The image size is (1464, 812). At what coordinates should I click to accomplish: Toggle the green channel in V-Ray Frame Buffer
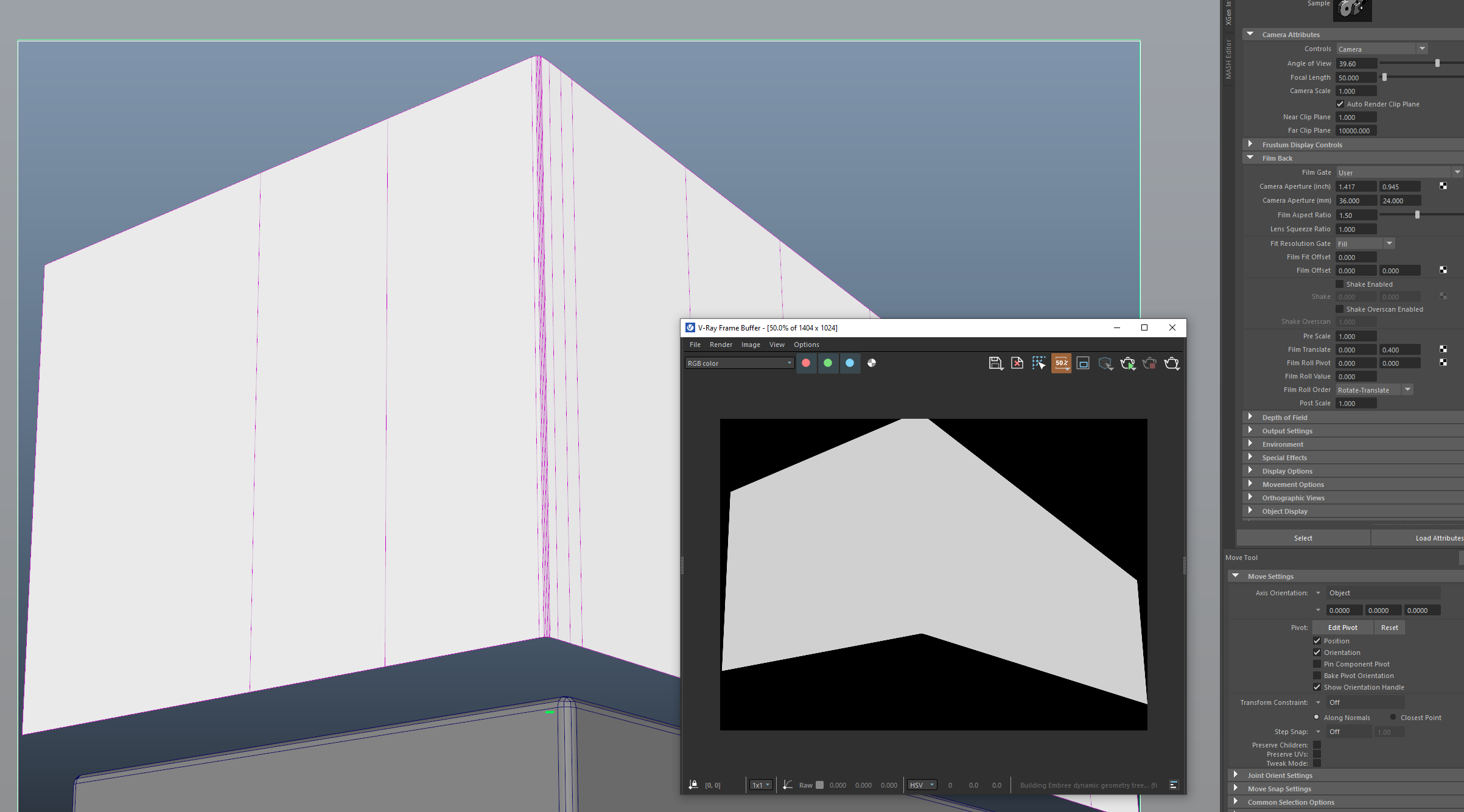(828, 363)
